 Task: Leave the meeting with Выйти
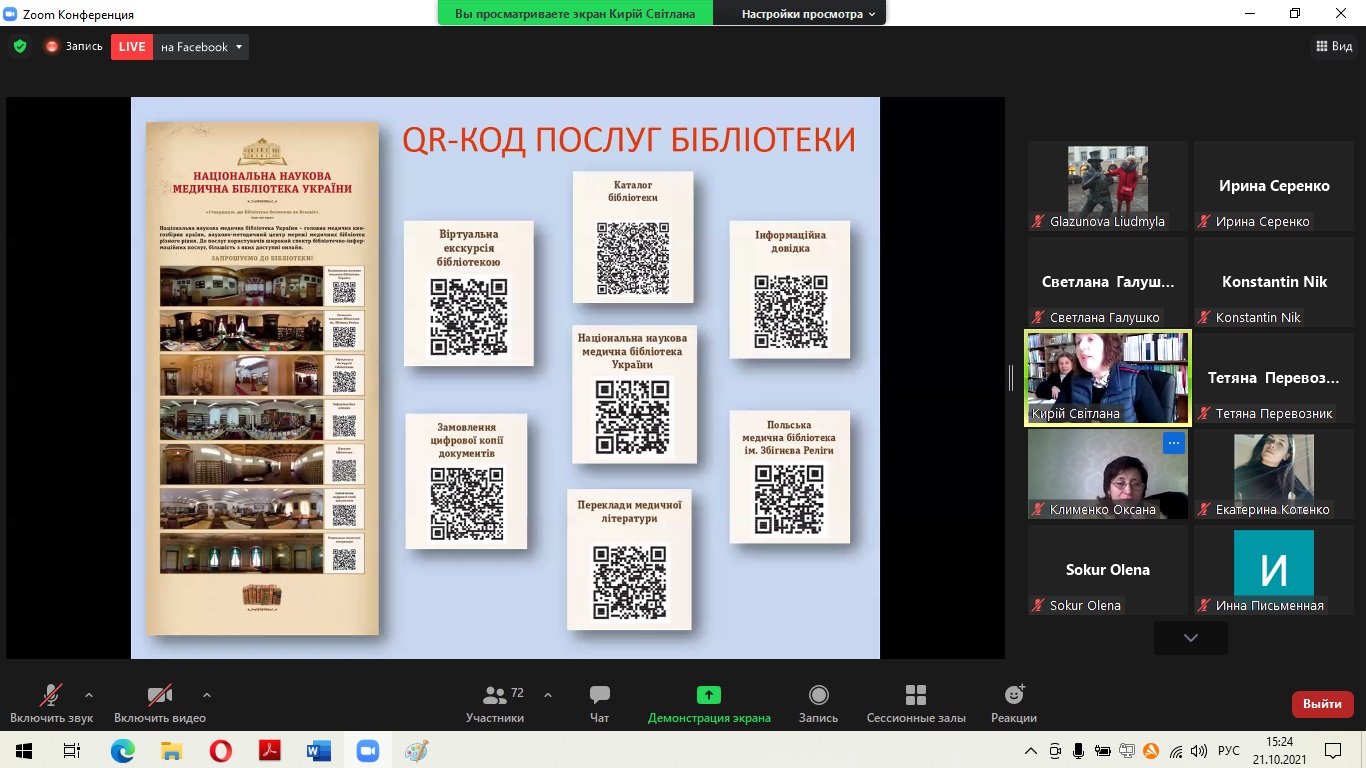(1322, 704)
